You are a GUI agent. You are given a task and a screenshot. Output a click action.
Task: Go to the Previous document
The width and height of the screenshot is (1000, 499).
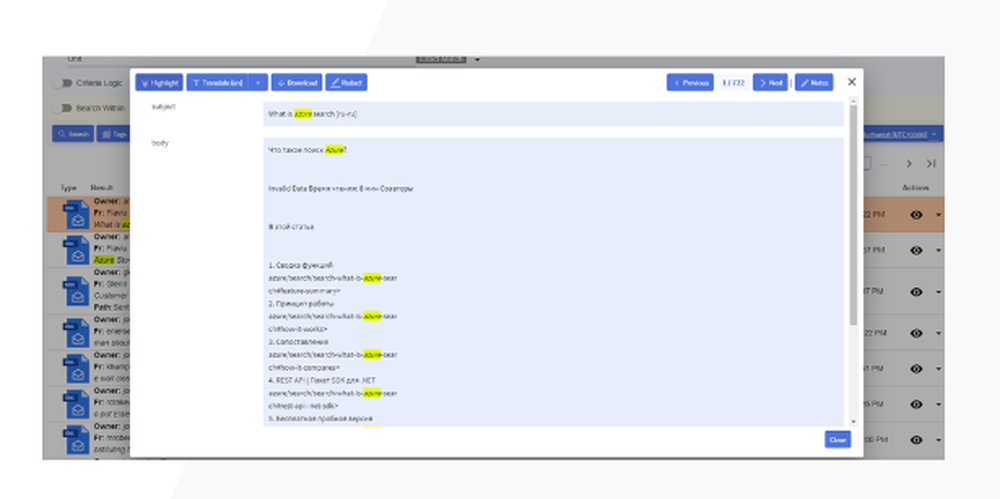[690, 82]
